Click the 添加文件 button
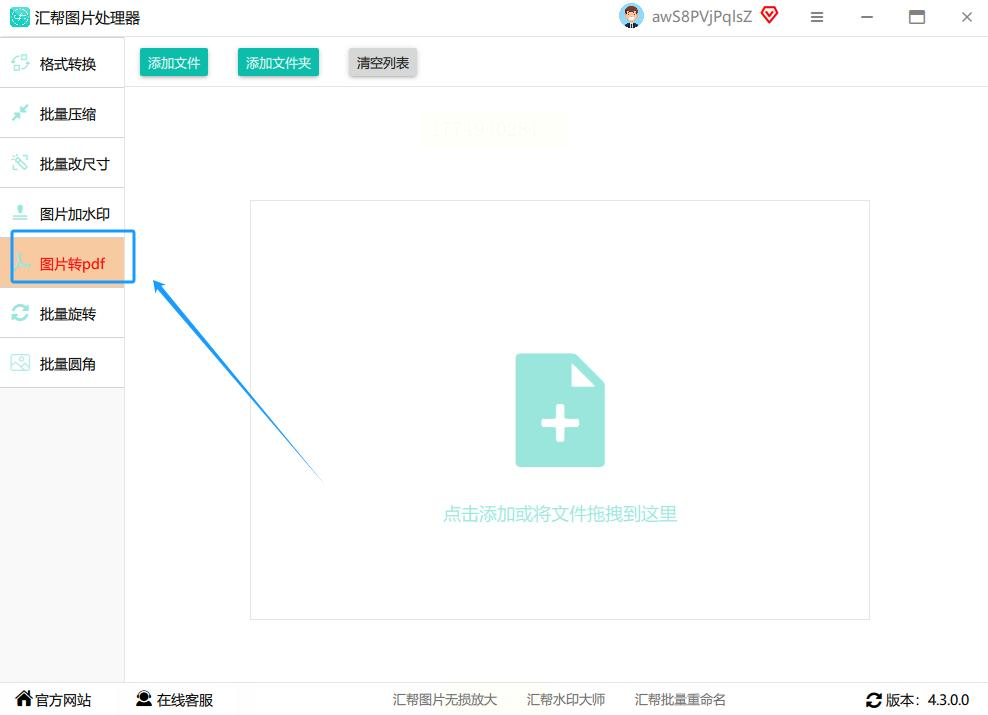Viewport: 988px width, 715px height. coord(174,62)
